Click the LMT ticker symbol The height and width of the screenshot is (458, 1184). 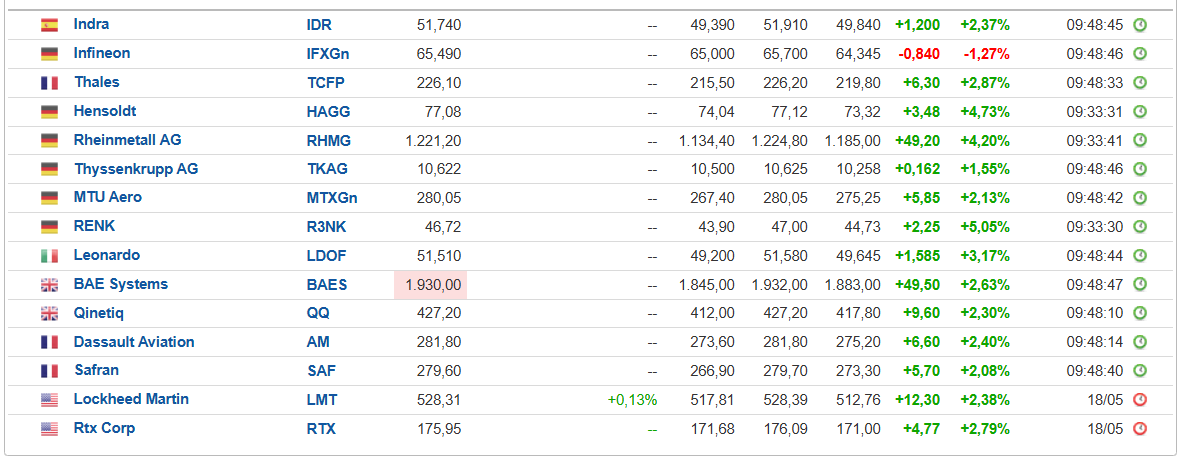[x=322, y=400]
